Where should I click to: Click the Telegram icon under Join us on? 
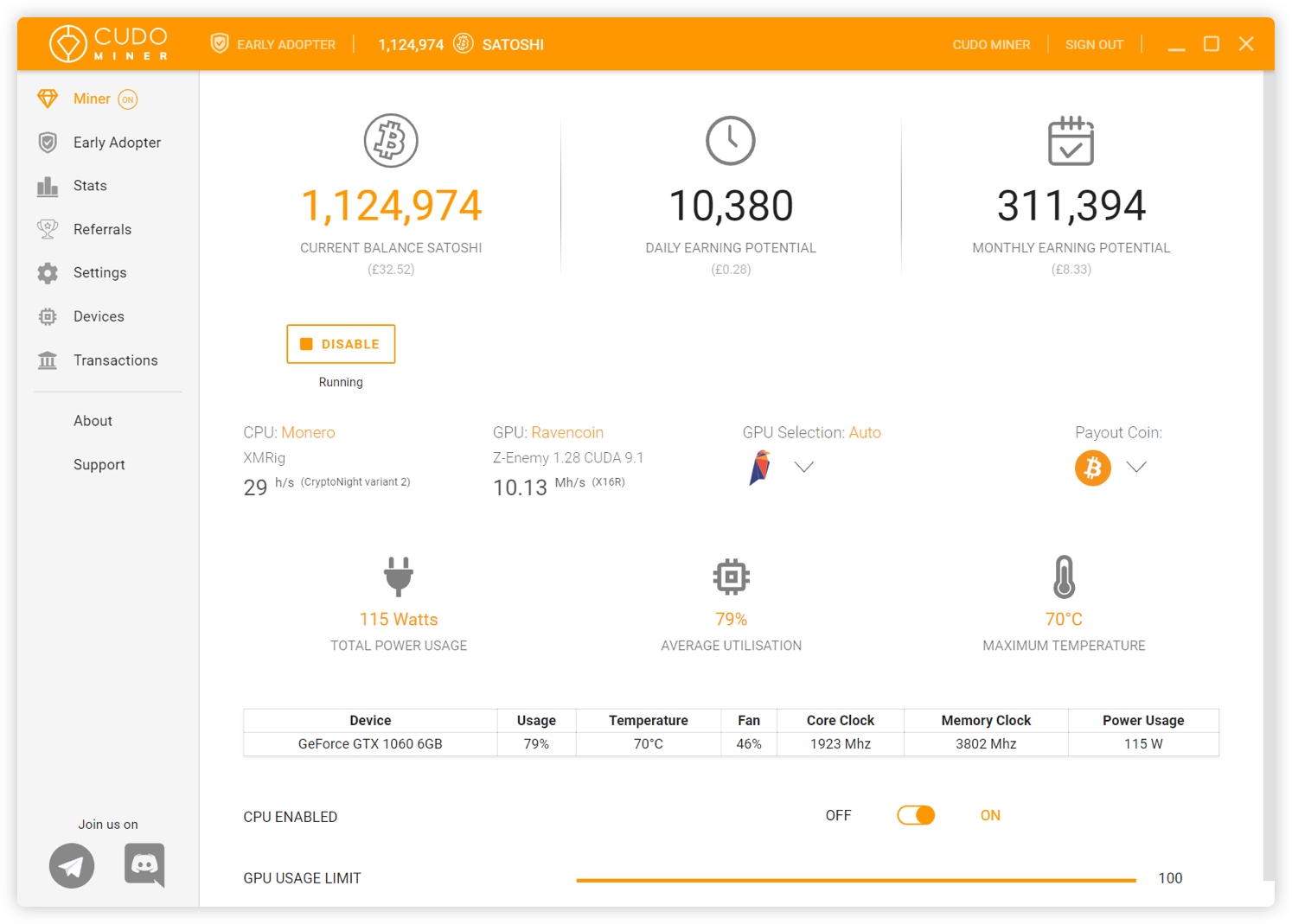(72, 865)
